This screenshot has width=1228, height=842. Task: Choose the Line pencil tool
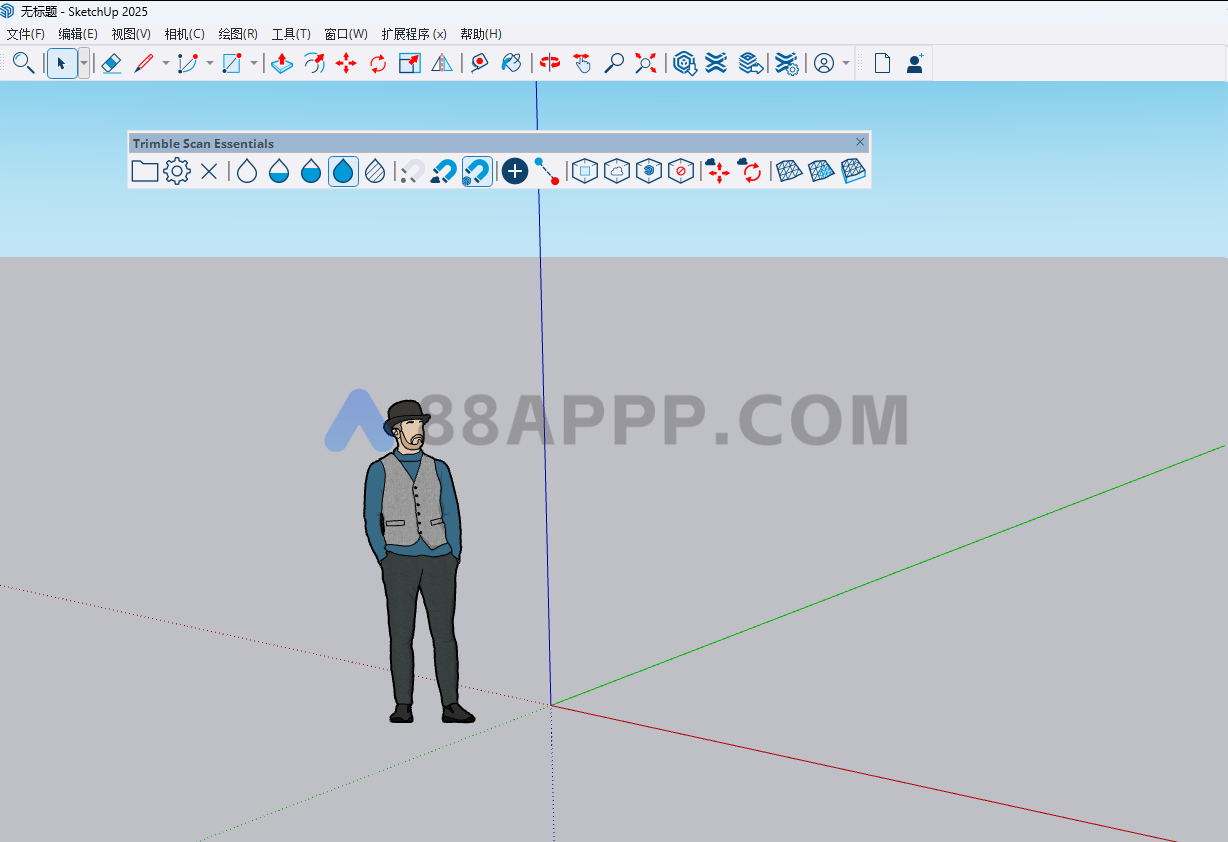pos(143,63)
